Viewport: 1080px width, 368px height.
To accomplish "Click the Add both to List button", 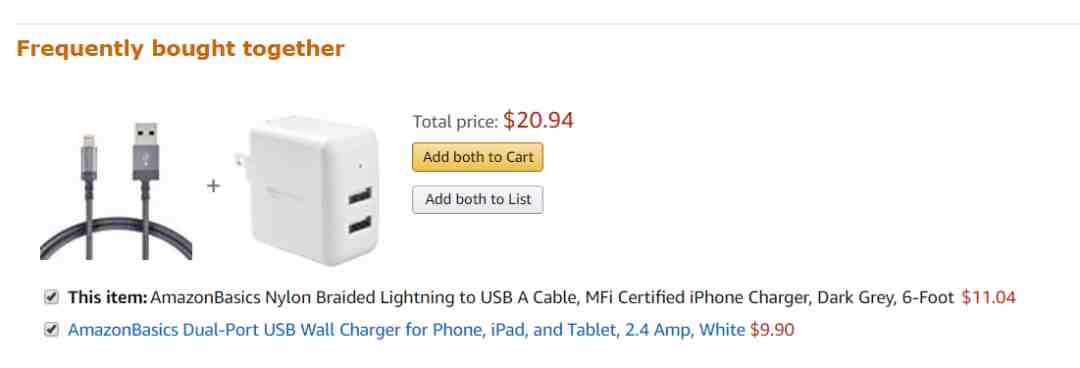I will [477, 200].
